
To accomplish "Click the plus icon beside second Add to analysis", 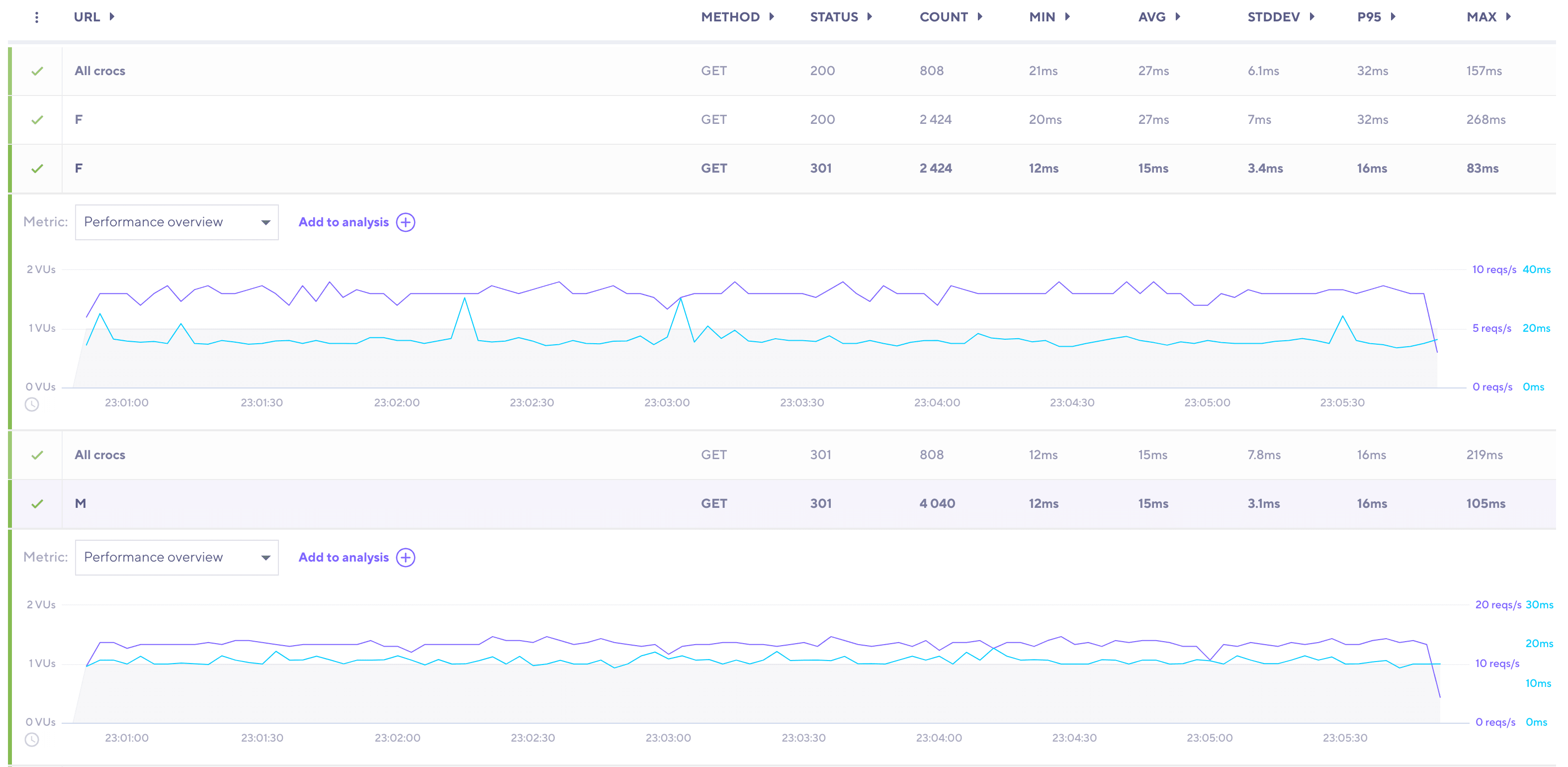I will [405, 558].
